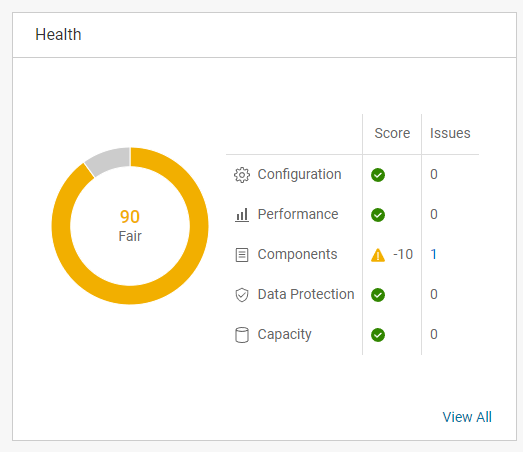Select the Configuration category label
The width and height of the screenshot is (523, 452).
[x=299, y=175]
